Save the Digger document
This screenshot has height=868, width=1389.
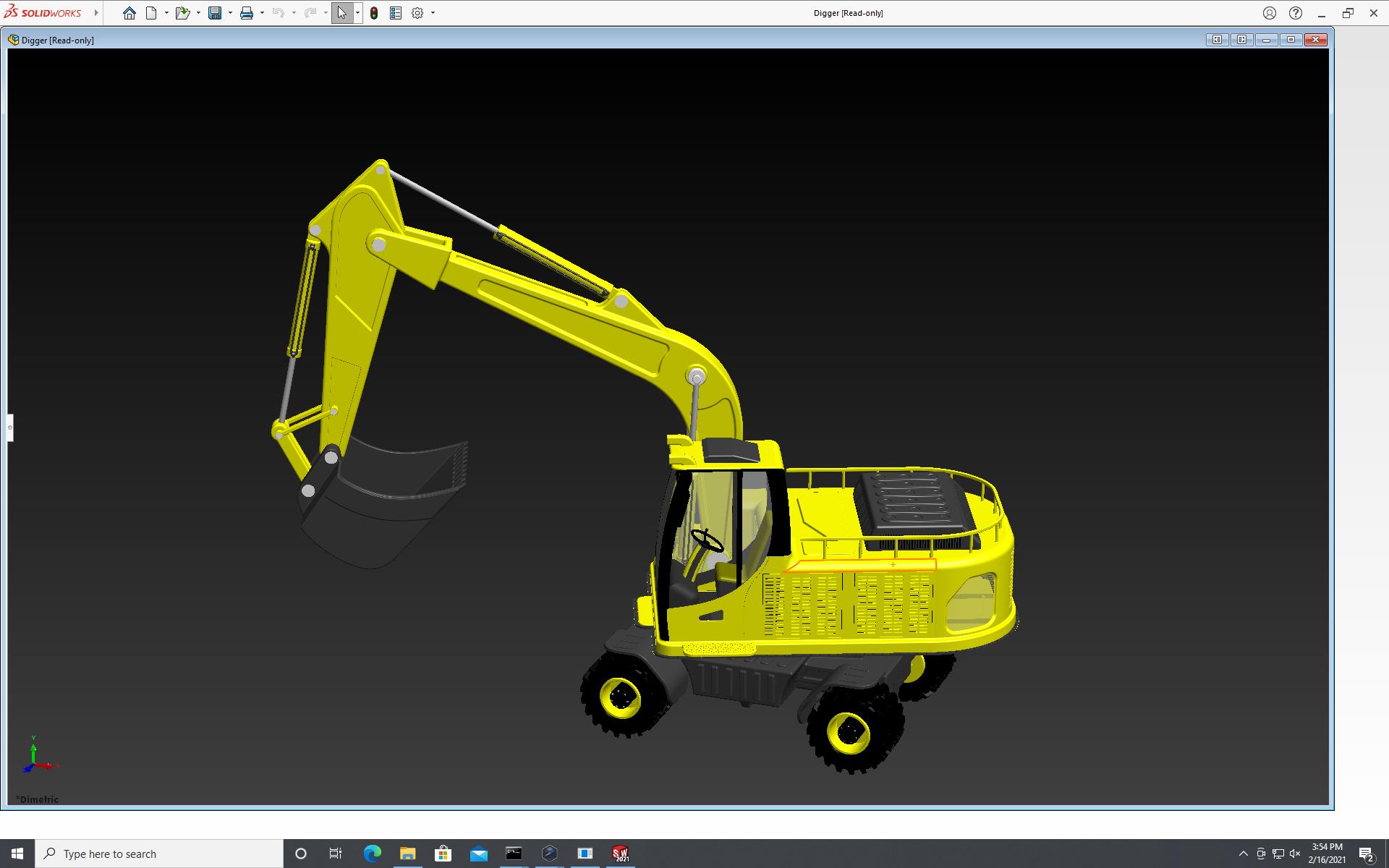[215, 13]
